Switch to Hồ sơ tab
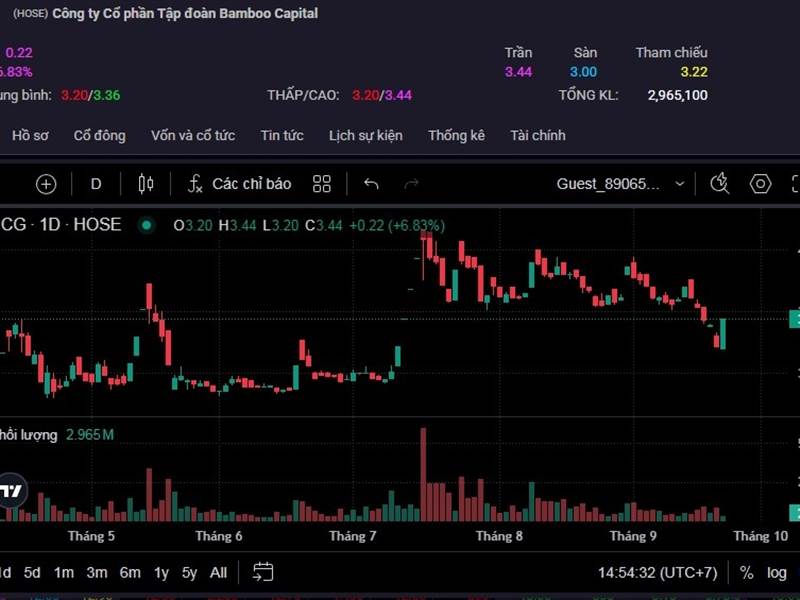Viewport: 800px width, 600px height. pyautogui.click(x=30, y=135)
